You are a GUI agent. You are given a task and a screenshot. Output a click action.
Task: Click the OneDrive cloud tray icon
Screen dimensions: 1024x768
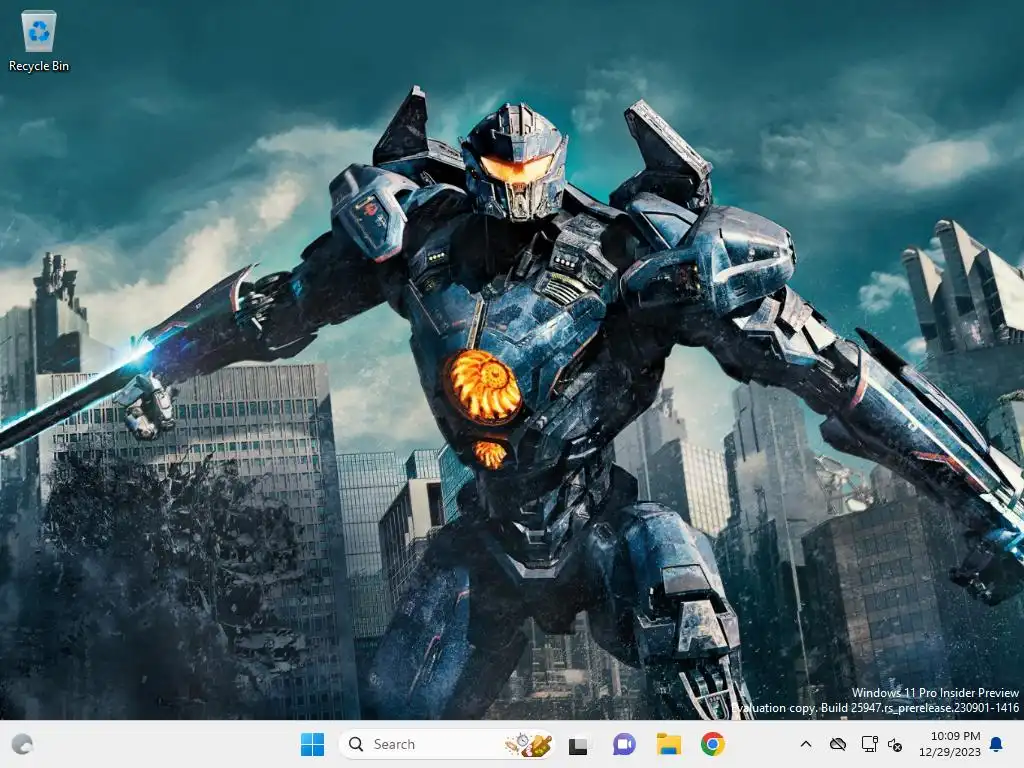838,744
